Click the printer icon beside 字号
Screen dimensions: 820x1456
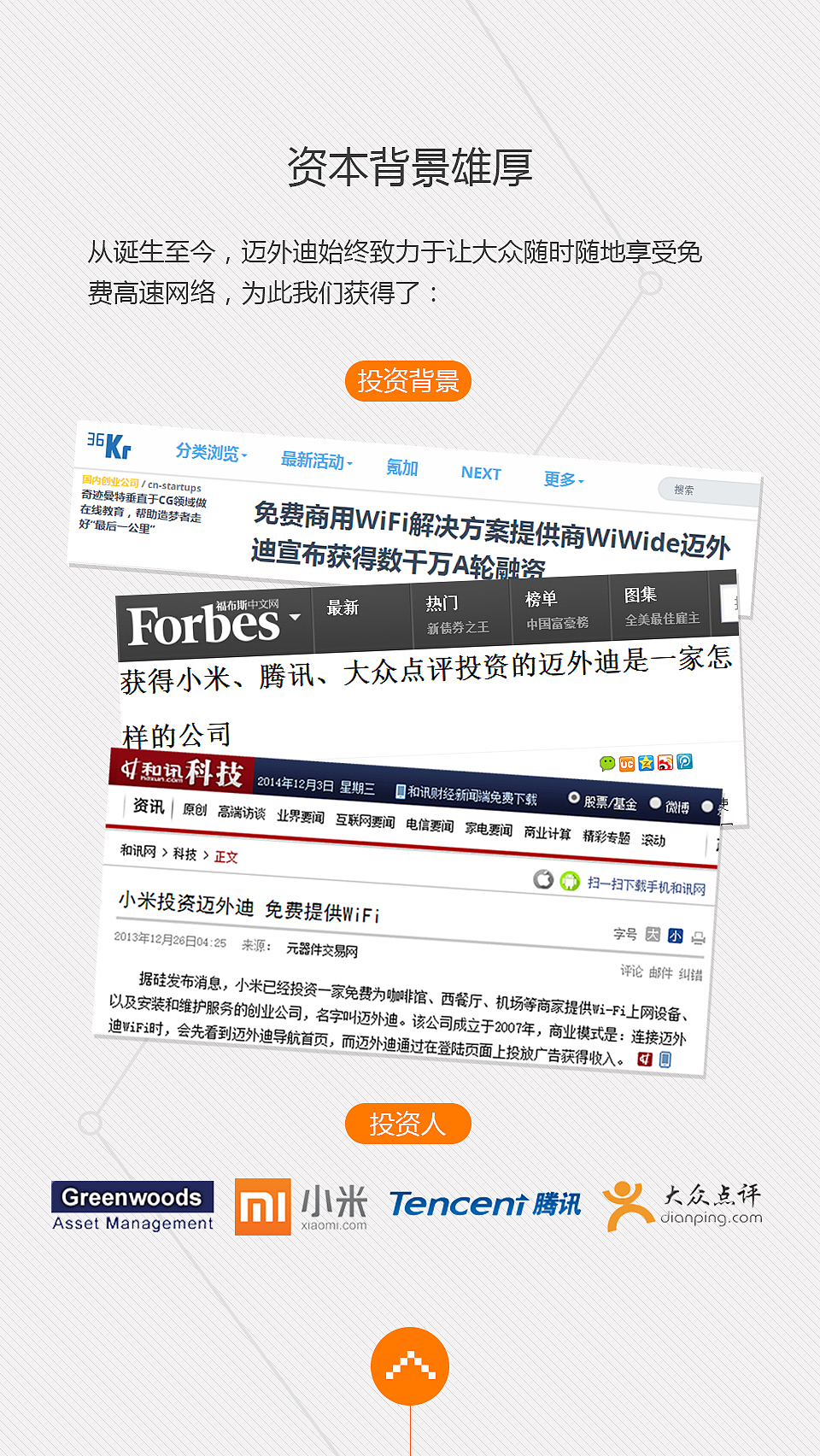tap(698, 938)
